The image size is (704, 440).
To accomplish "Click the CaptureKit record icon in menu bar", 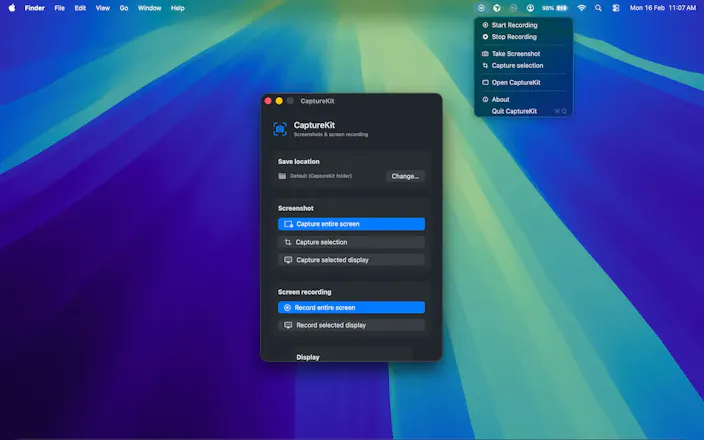I will coord(481,8).
